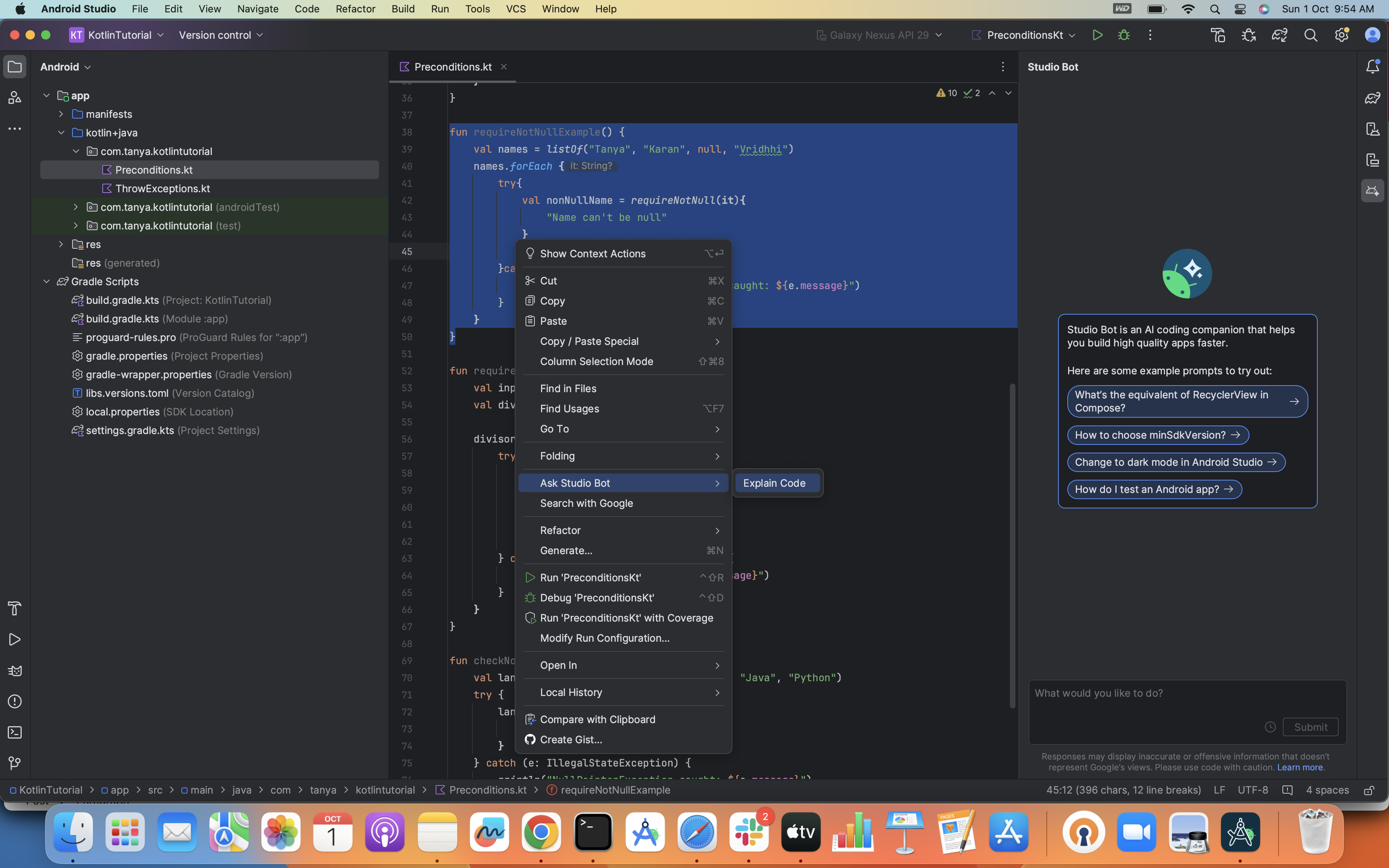Click Create Gist in context menu

(x=623, y=739)
